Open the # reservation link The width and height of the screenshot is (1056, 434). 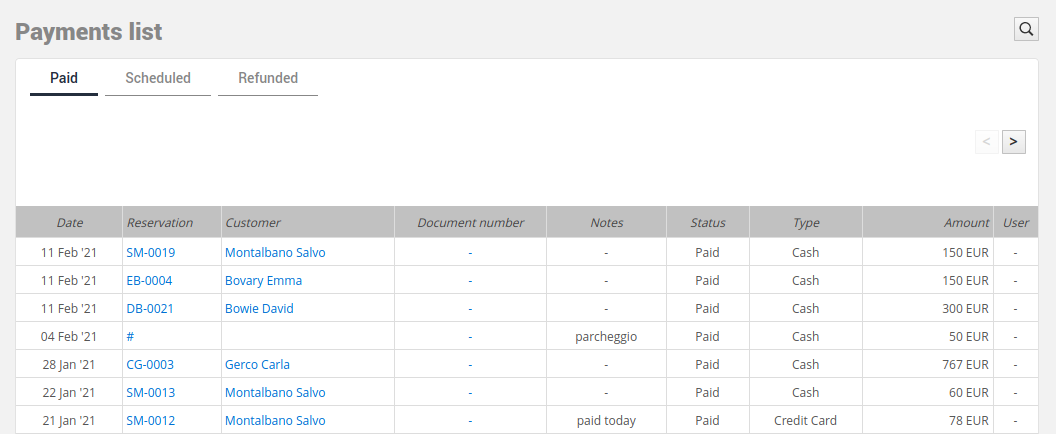coord(130,336)
